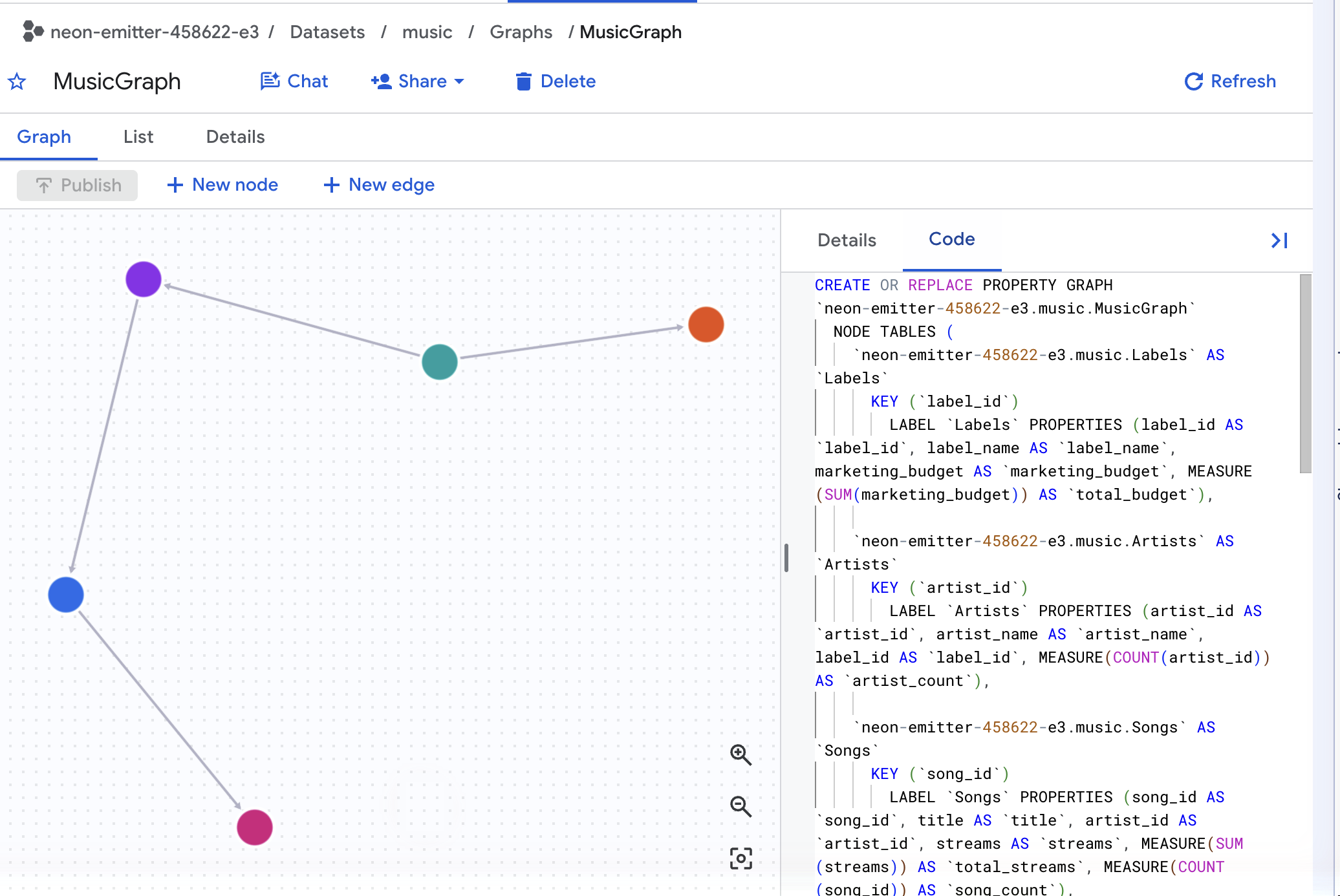The image size is (1340, 896).
Task: Click the MusicGraph breadcrumb text
Action: coord(631,32)
